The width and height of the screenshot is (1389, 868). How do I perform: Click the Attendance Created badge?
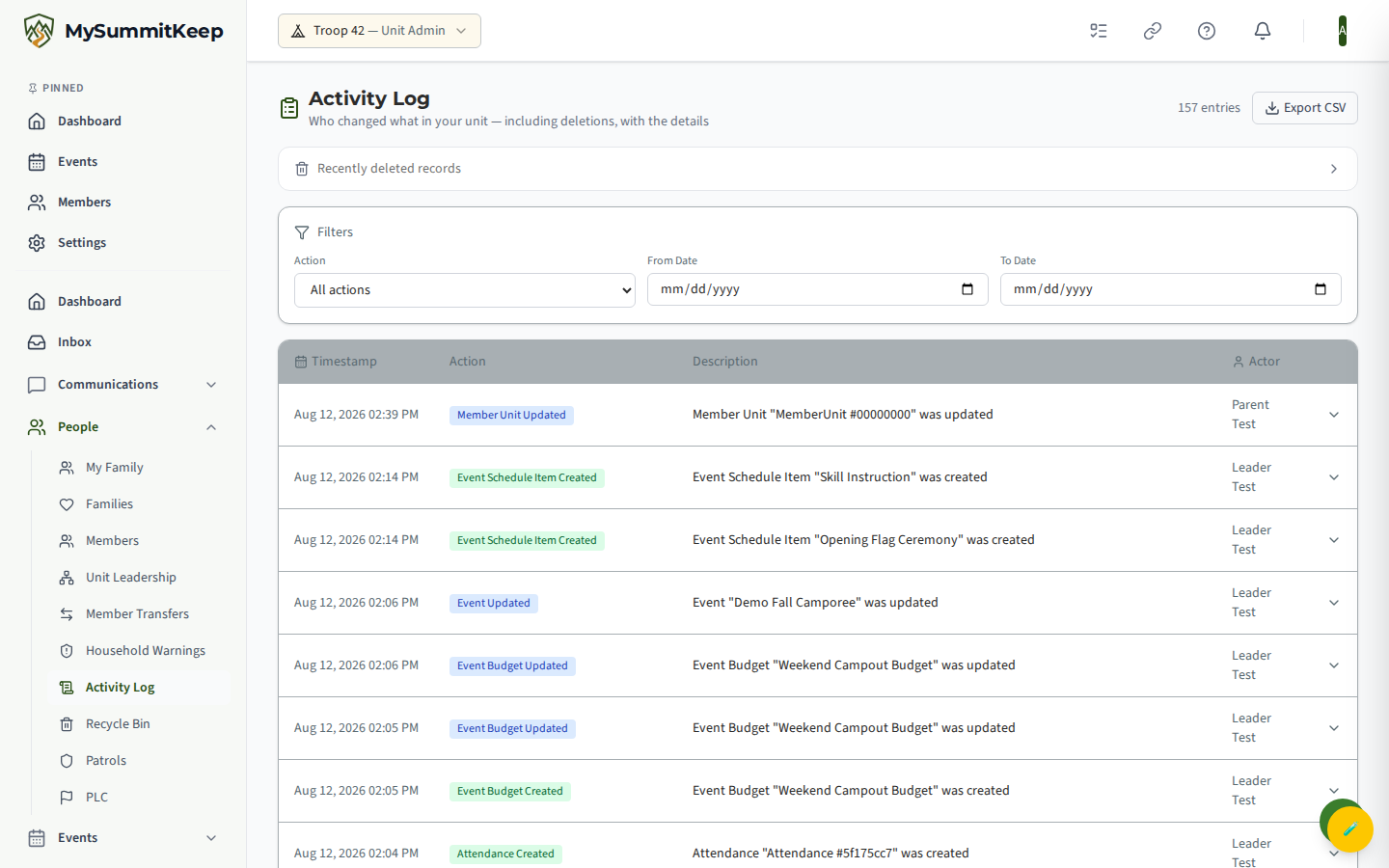pos(505,854)
